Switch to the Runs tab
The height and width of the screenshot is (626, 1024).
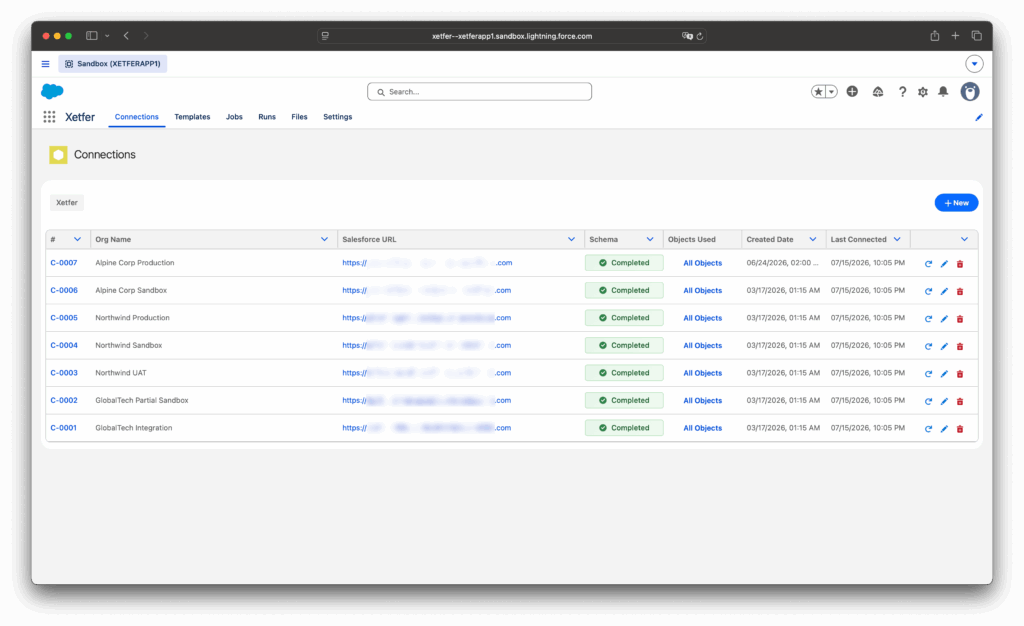coord(266,117)
